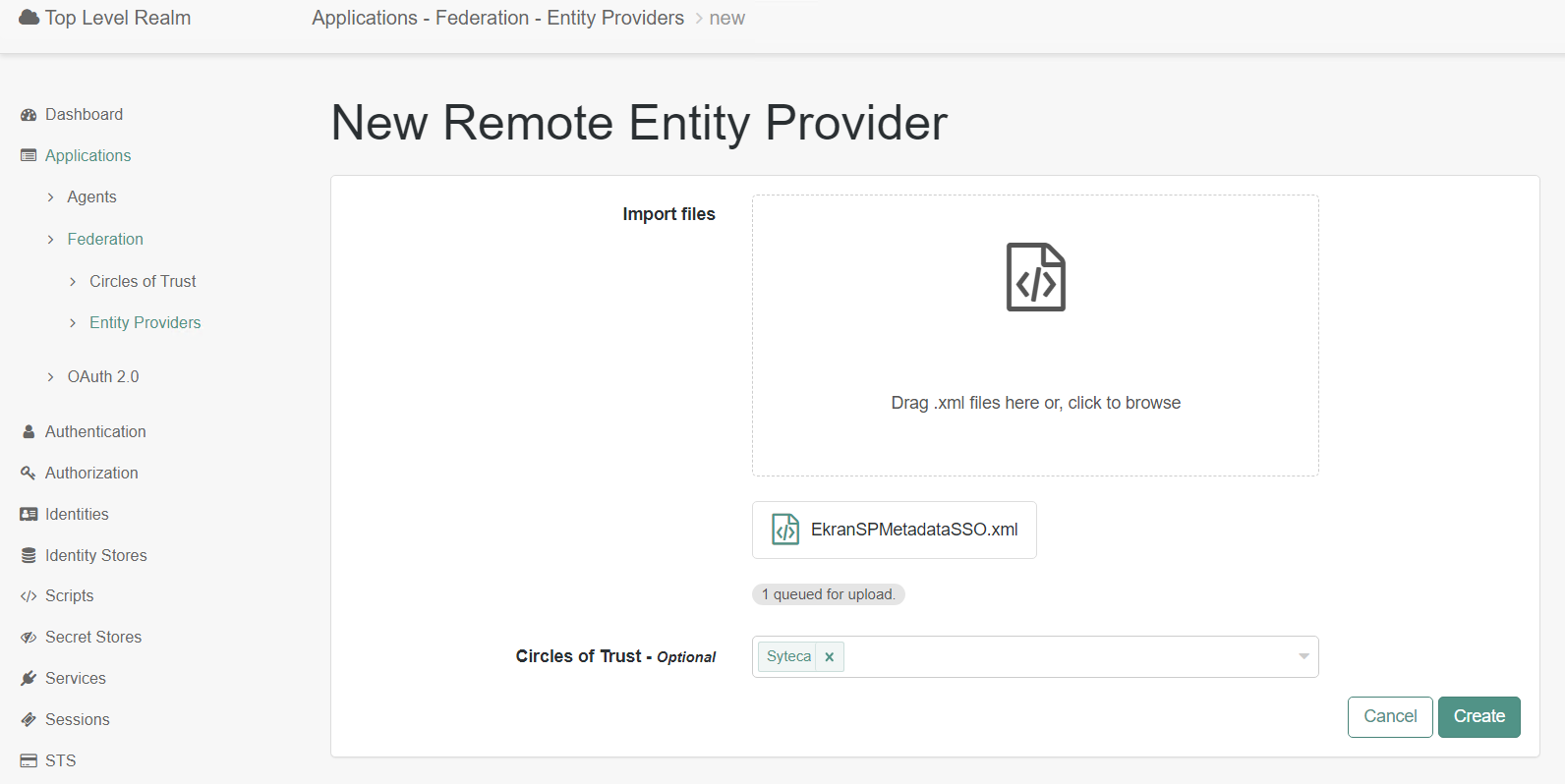Click the Scripts code icon
1565x784 pixels.
click(29, 596)
